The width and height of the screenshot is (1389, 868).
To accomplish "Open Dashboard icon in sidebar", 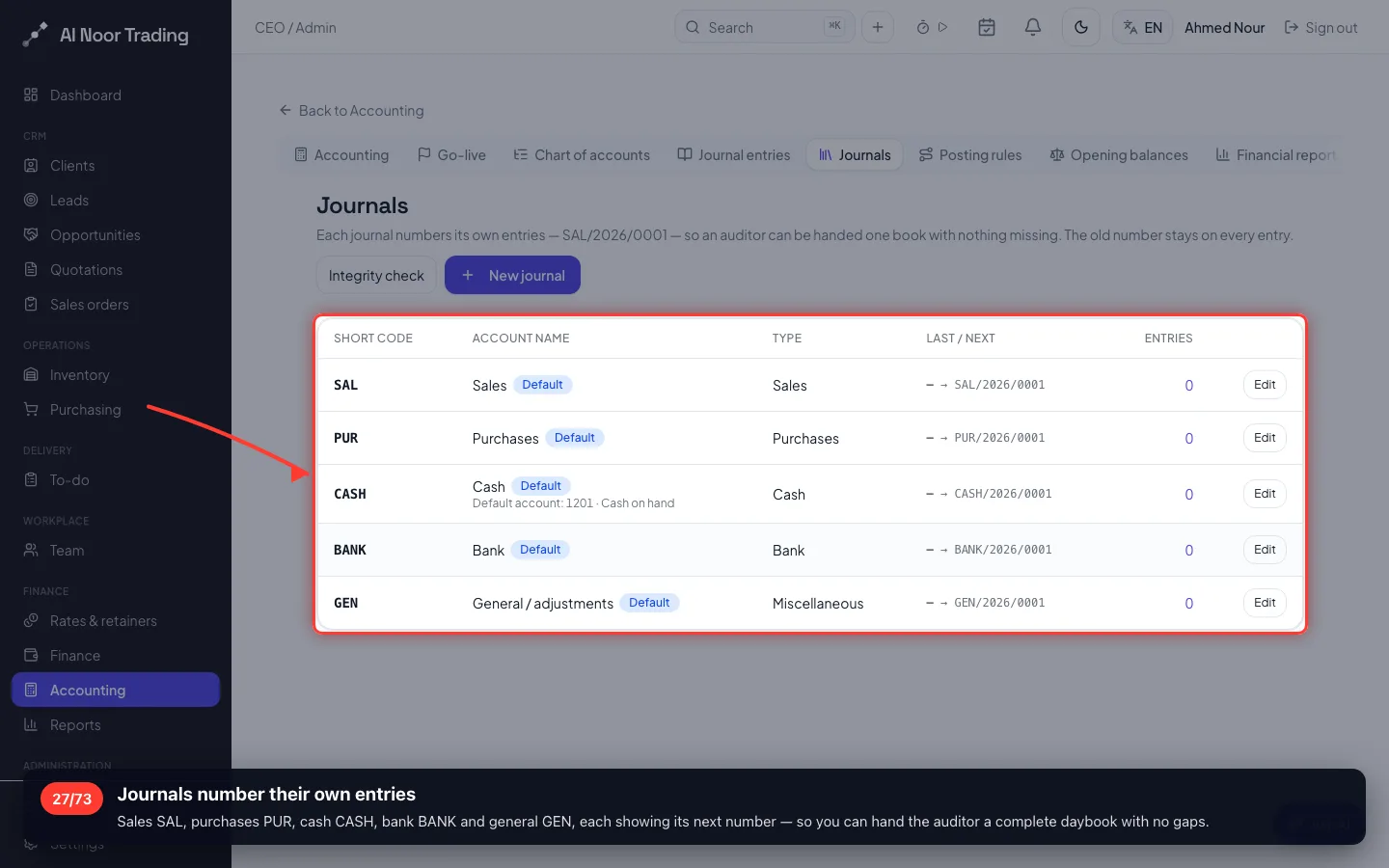I will tap(31, 95).
